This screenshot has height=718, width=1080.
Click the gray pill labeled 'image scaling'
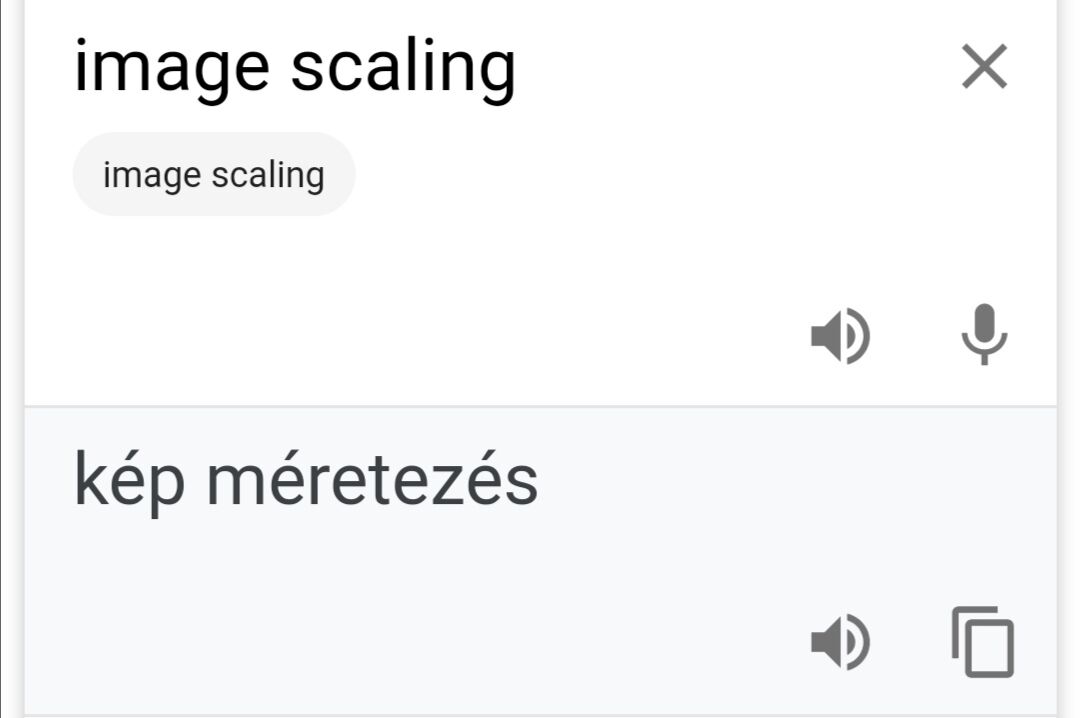(x=214, y=174)
